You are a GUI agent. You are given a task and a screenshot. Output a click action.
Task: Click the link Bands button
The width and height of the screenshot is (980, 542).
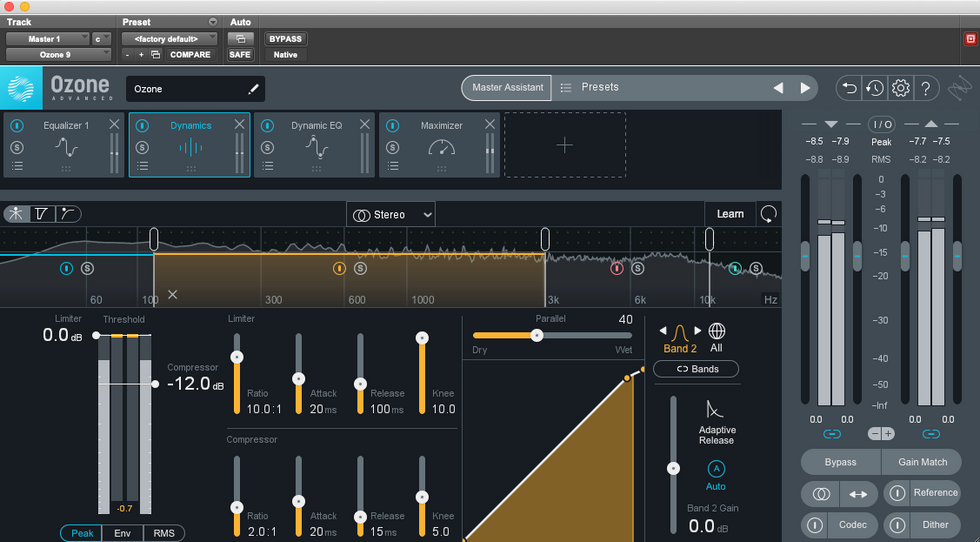point(696,369)
